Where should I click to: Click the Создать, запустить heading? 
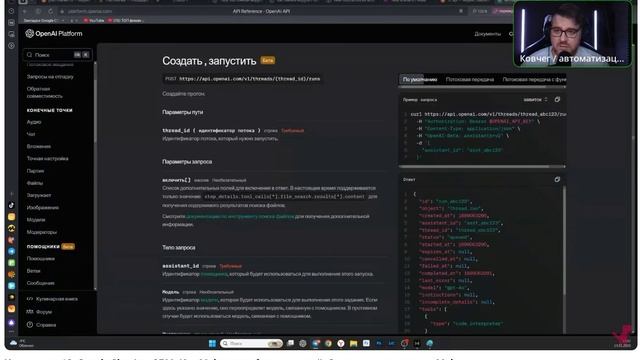click(x=209, y=61)
